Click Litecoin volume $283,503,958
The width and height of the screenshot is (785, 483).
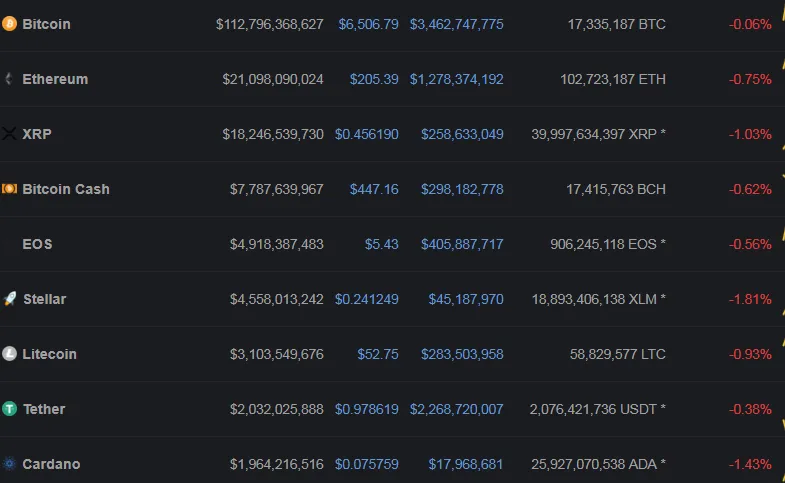coord(462,354)
